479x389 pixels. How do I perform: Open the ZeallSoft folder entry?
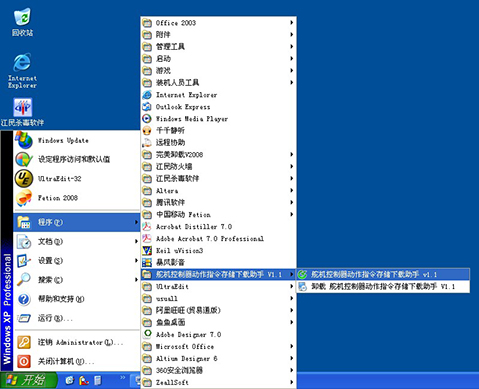point(219,382)
